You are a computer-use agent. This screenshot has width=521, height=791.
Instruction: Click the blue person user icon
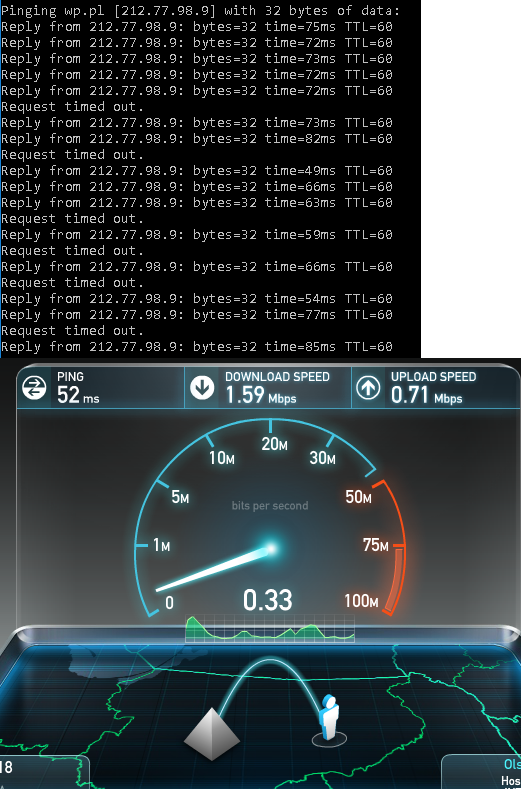[329, 719]
